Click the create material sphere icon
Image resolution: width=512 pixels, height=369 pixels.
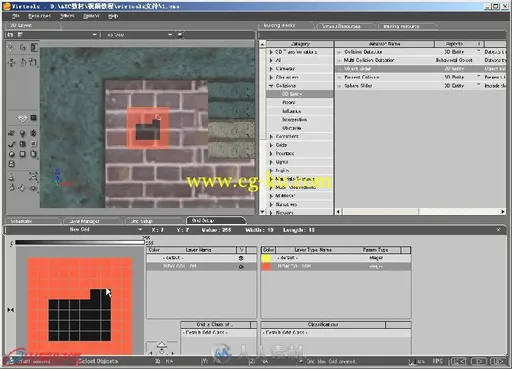[x=12, y=154]
